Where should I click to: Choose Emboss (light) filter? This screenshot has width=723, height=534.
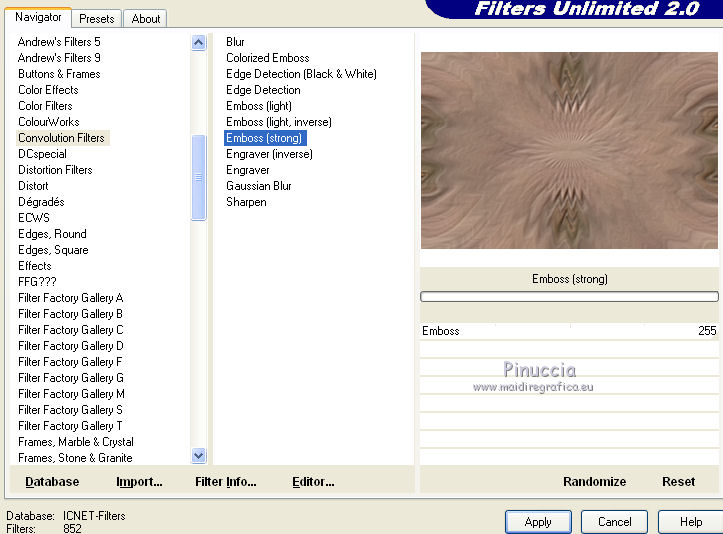(x=259, y=106)
